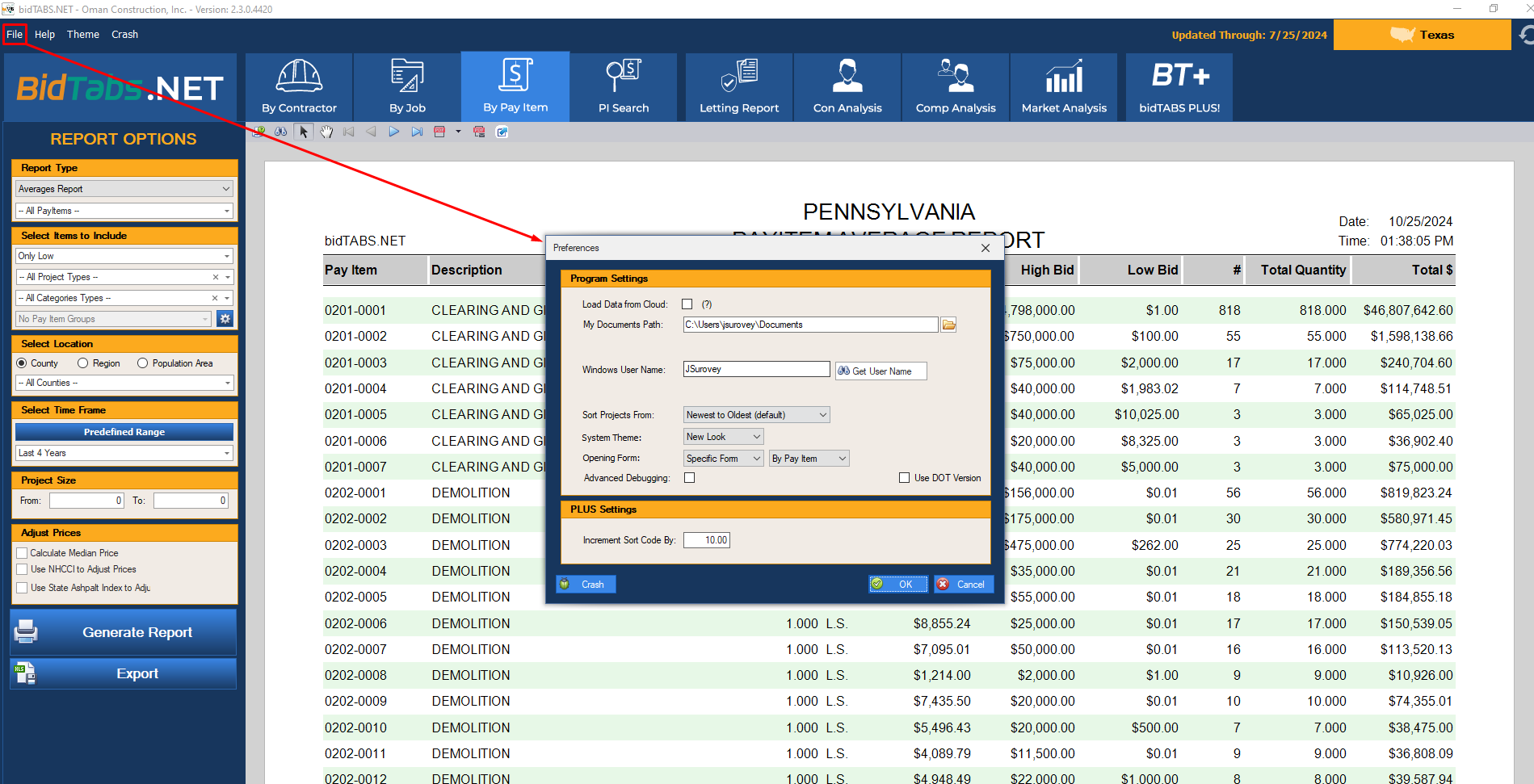Click the refresh icon beside Texas
Image resolution: width=1534 pixels, height=784 pixels.
pyautogui.click(x=1526, y=35)
